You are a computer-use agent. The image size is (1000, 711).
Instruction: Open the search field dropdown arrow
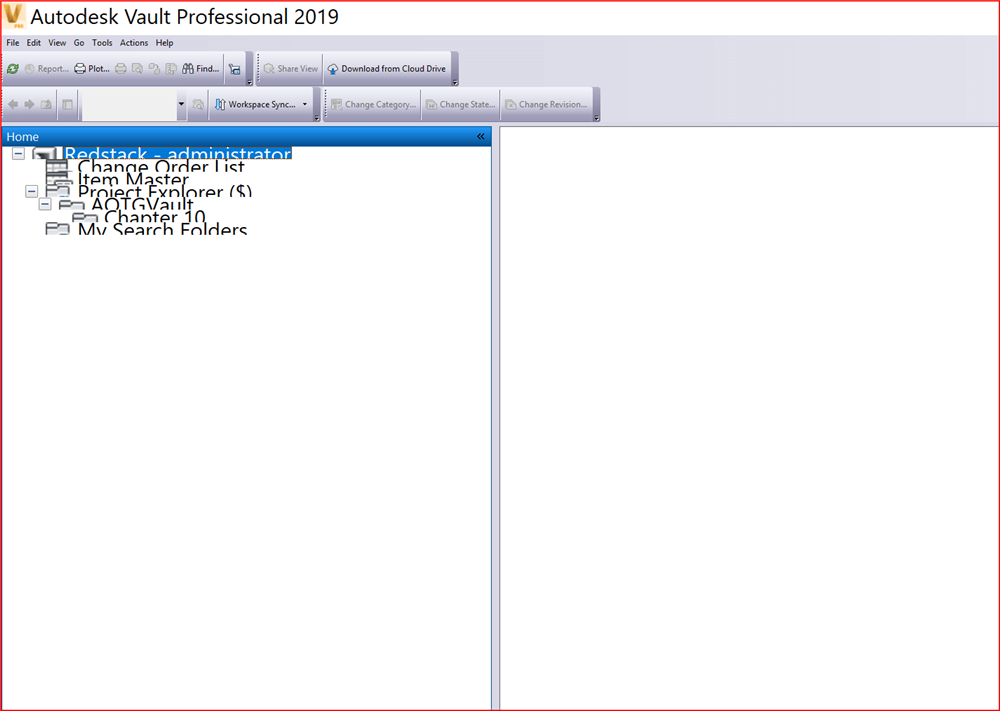click(181, 104)
